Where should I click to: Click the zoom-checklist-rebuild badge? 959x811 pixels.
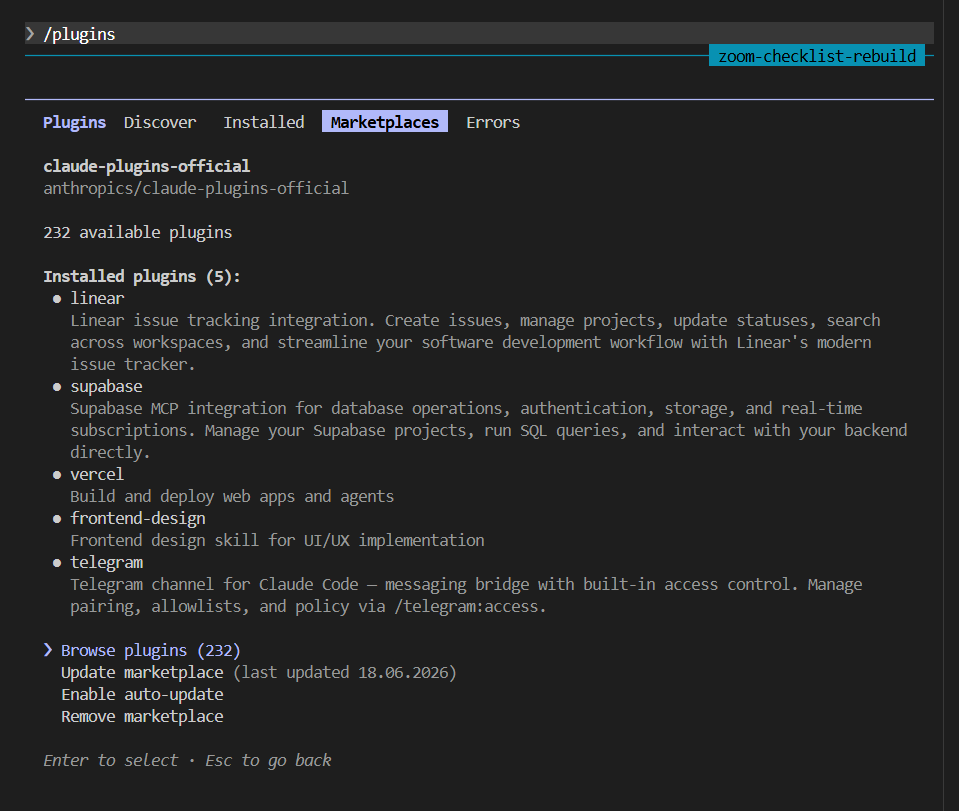pyautogui.click(x=816, y=56)
